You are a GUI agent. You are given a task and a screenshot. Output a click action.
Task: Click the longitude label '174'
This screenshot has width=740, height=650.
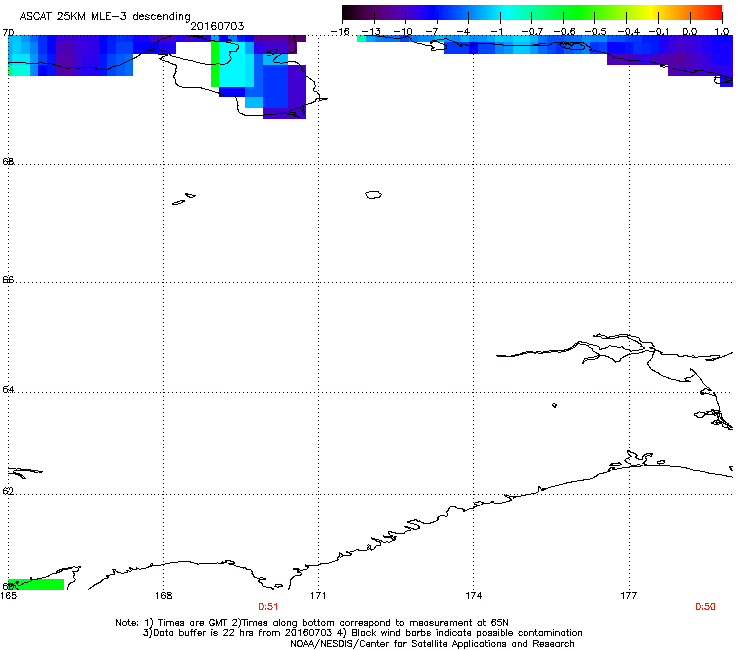click(473, 596)
